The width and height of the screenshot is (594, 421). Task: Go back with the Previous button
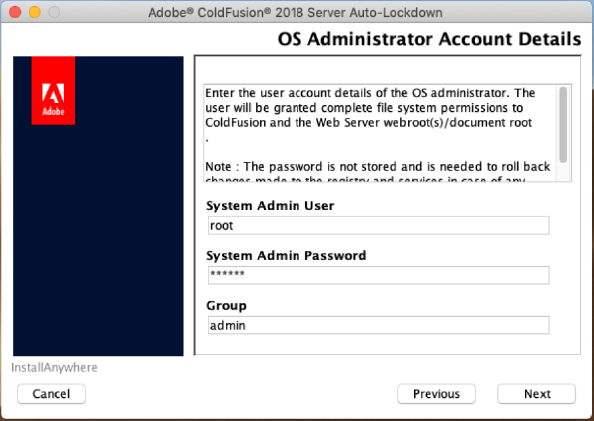[x=436, y=394]
